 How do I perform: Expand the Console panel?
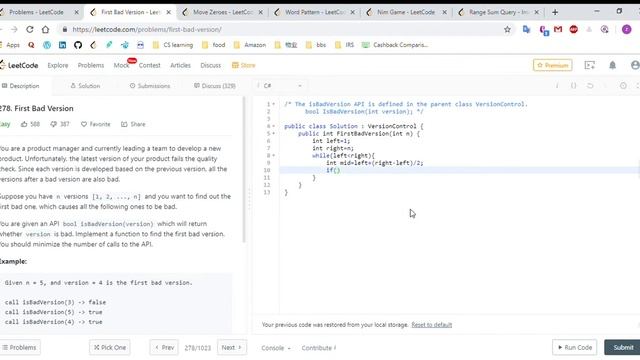(x=276, y=348)
